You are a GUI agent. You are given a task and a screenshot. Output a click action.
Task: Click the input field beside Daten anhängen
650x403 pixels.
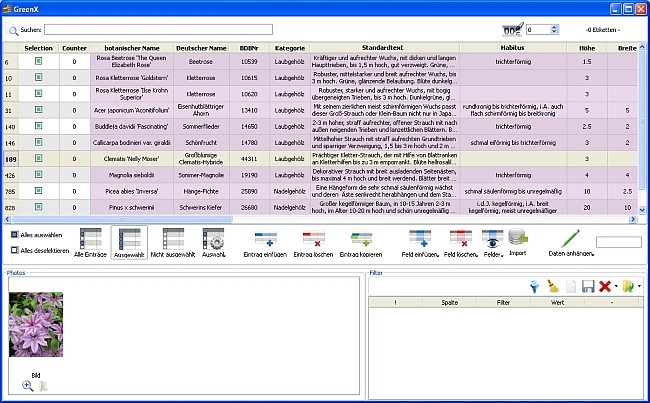tap(618, 242)
